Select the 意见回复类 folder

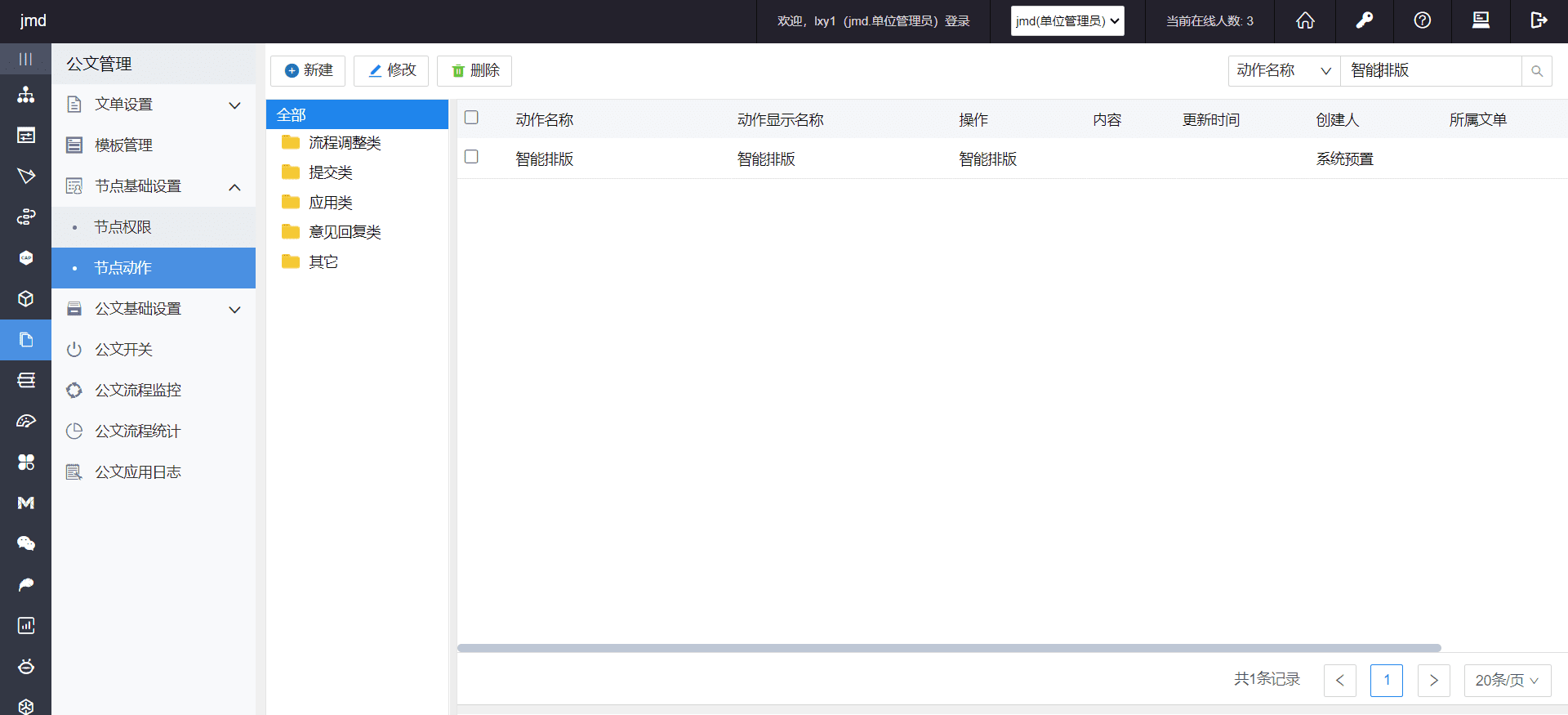click(x=332, y=232)
